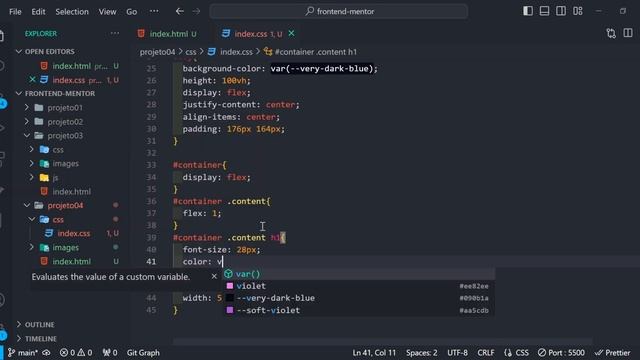Collapse css folder under projeto04

point(58,220)
